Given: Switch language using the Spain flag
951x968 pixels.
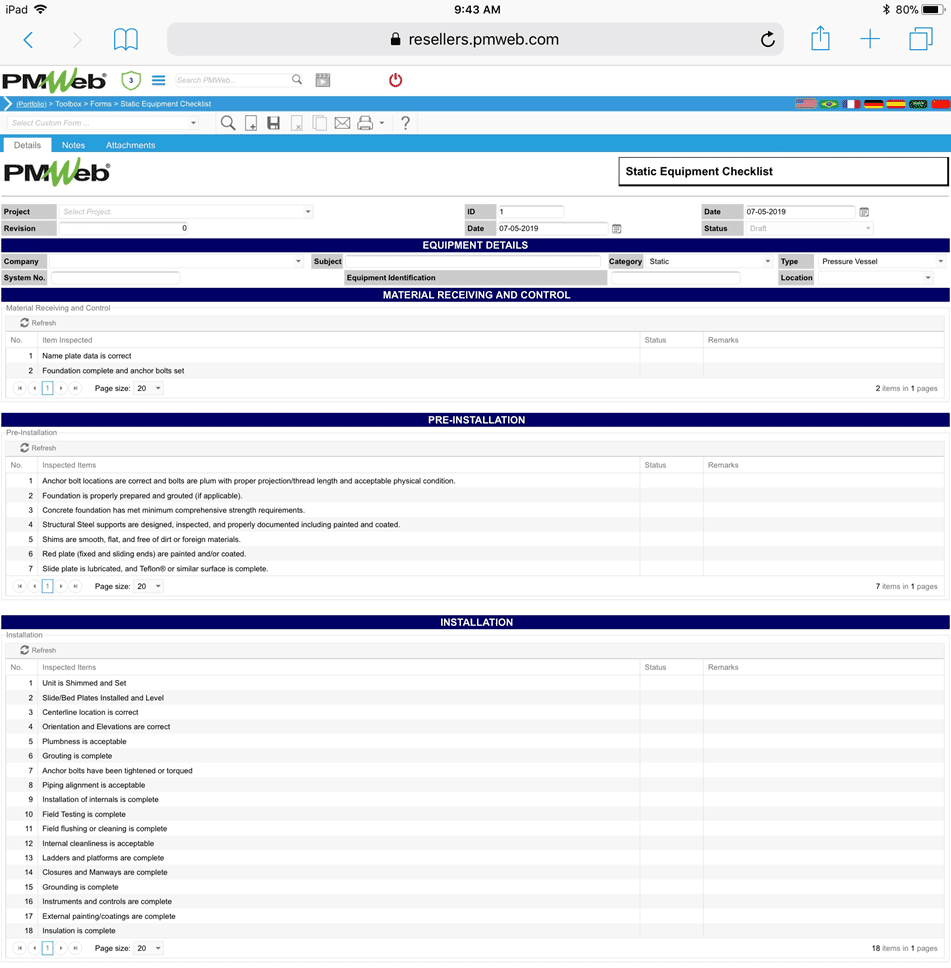Looking at the screenshot, I should [x=895, y=104].
